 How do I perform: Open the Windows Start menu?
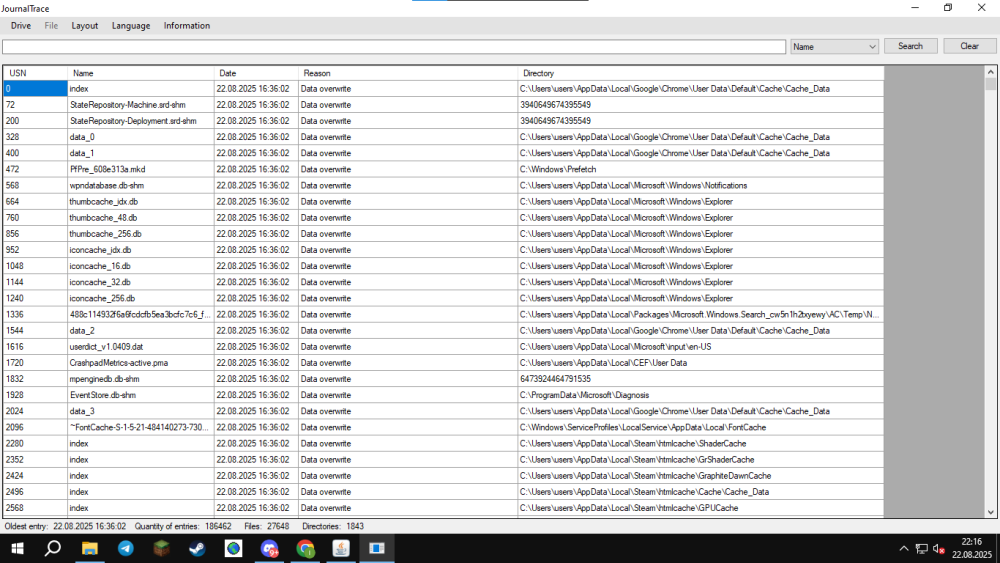[x=17, y=548]
